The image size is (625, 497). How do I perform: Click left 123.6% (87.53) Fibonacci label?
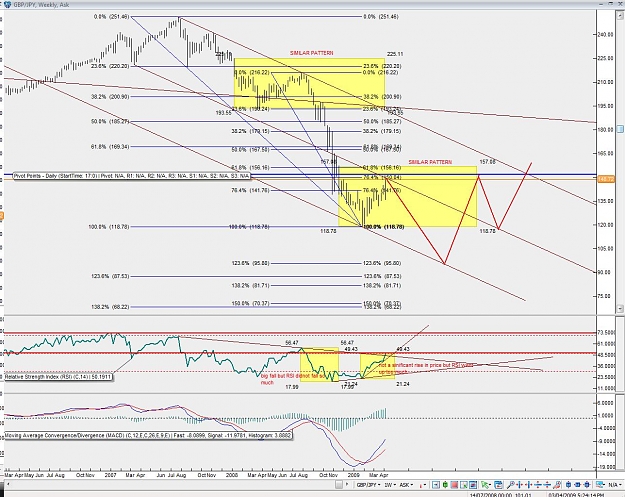click(110, 276)
